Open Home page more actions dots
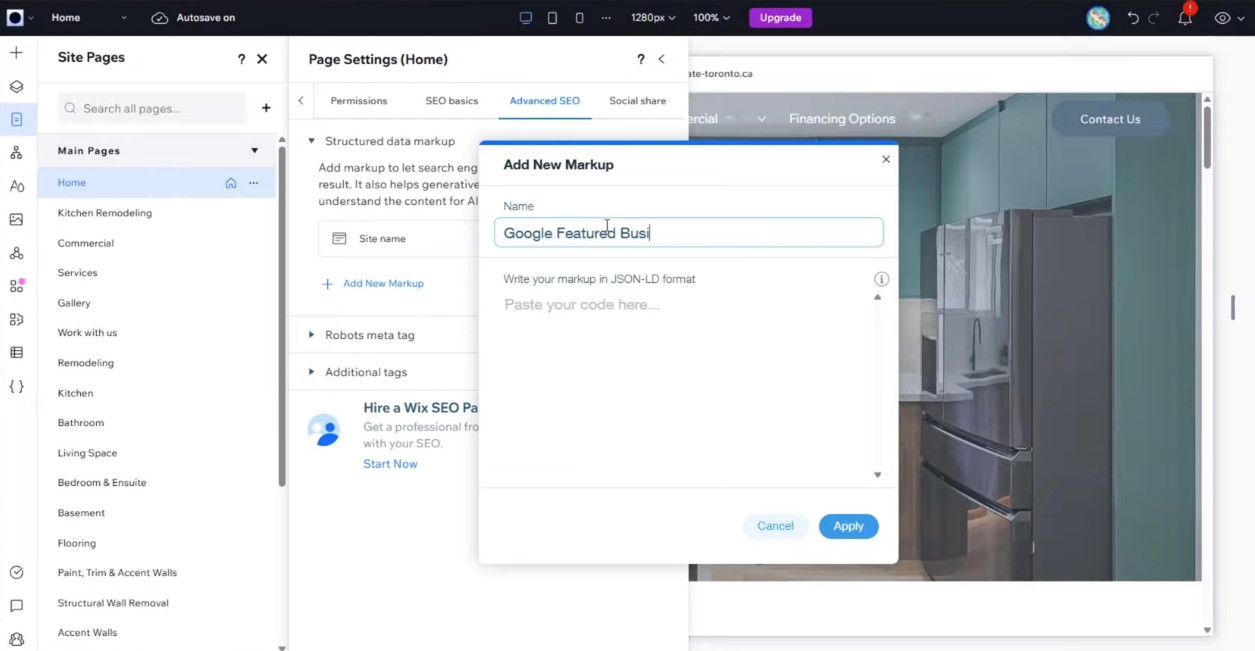 coord(254,183)
